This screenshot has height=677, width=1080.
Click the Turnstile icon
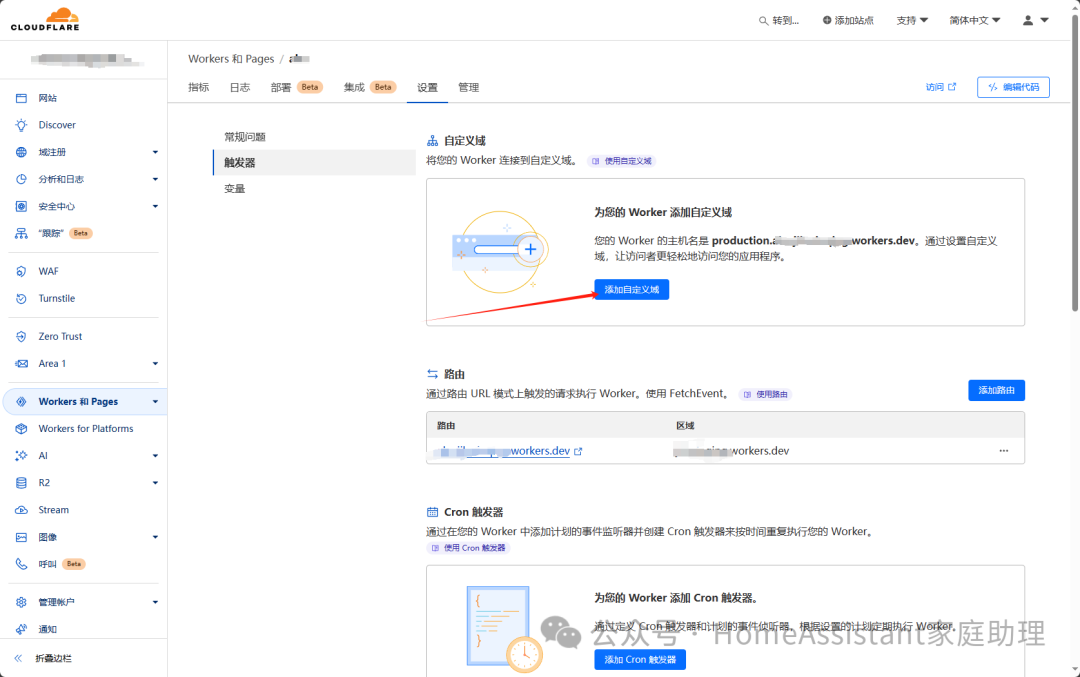pos(21,299)
